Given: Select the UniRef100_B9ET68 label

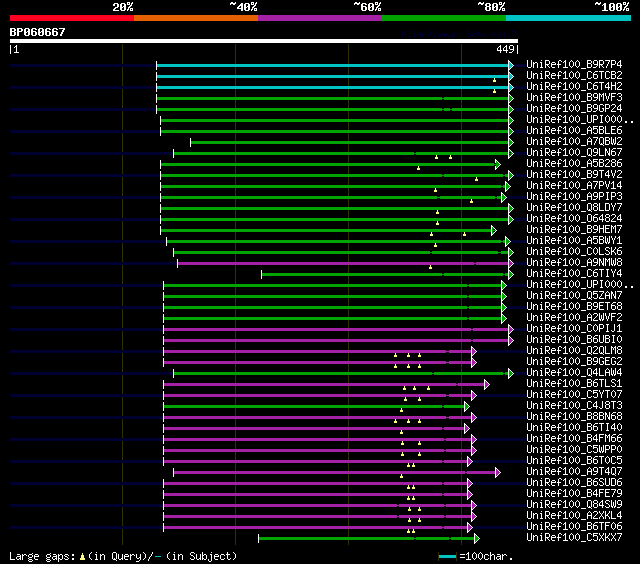Looking at the screenshot, I should click(x=574, y=307).
